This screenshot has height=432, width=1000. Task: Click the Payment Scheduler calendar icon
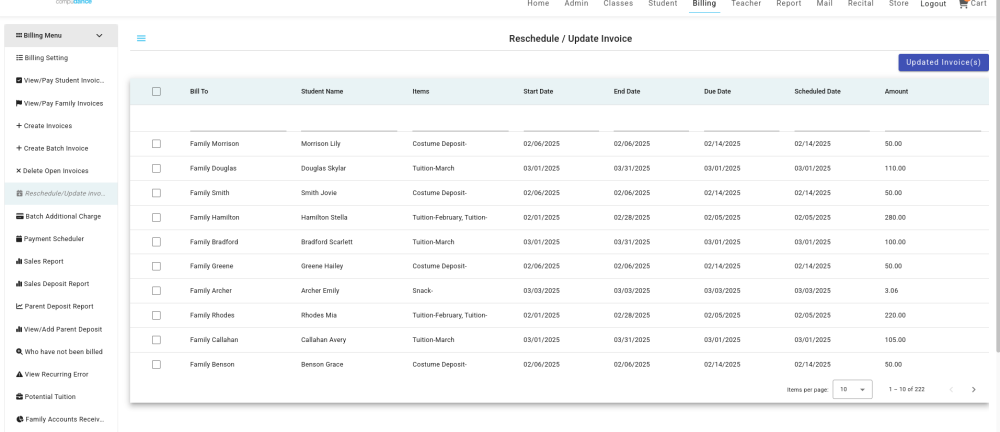tap(19, 239)
